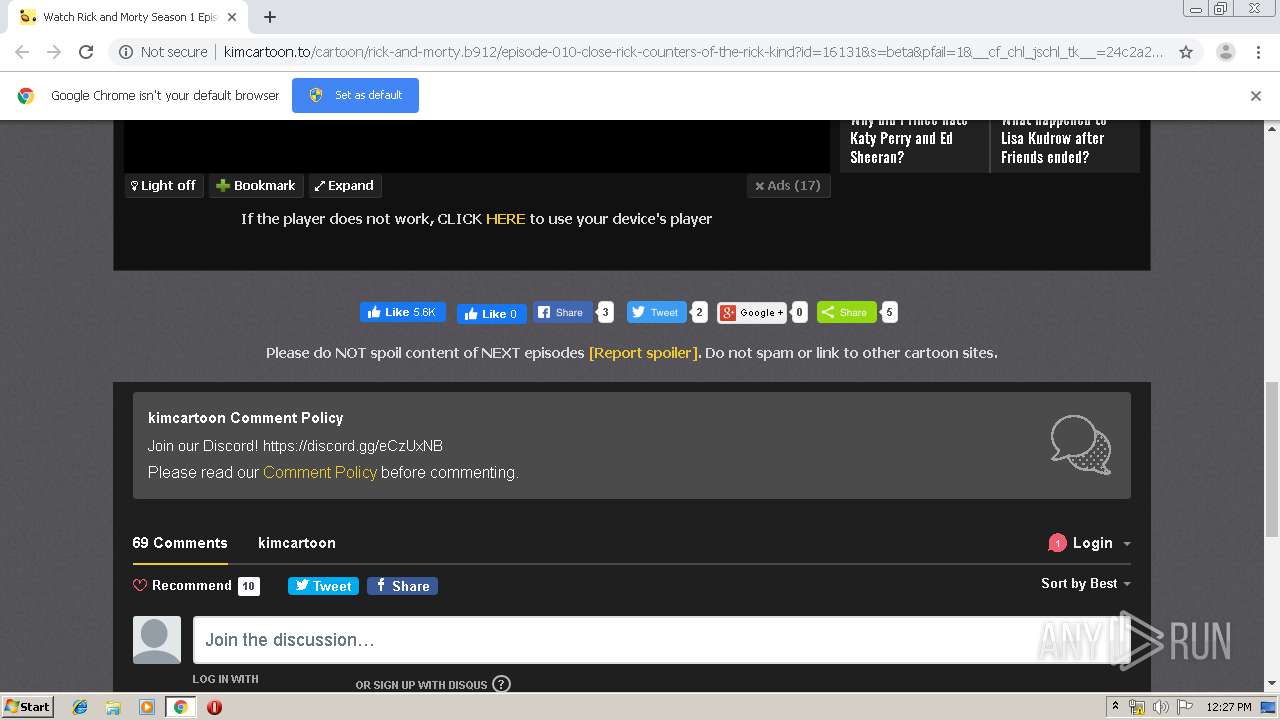Open the Windows Start menu
This screenshot has width=1280, height=720.
coord(28,706)
